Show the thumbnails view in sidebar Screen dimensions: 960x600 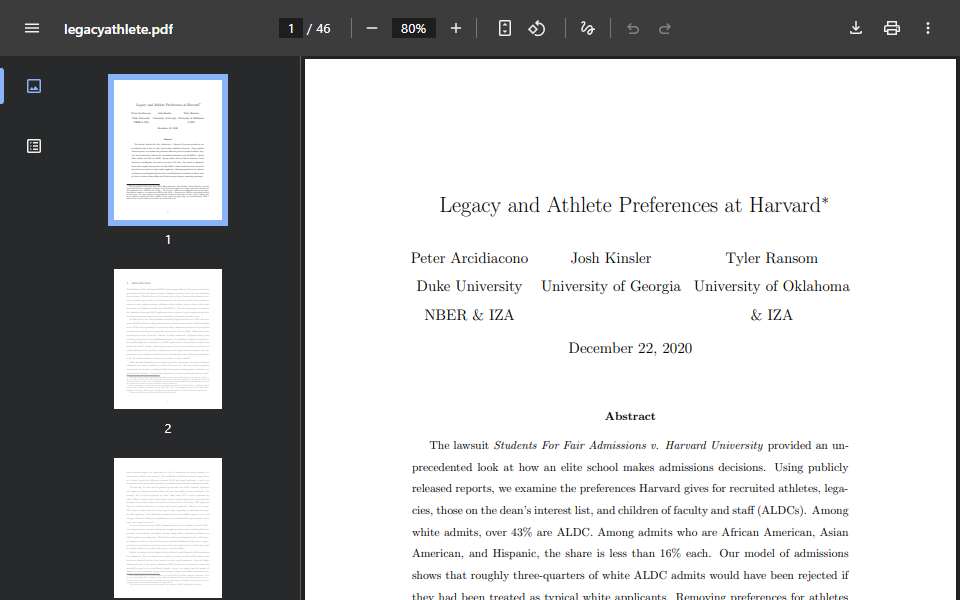[34, 86]
